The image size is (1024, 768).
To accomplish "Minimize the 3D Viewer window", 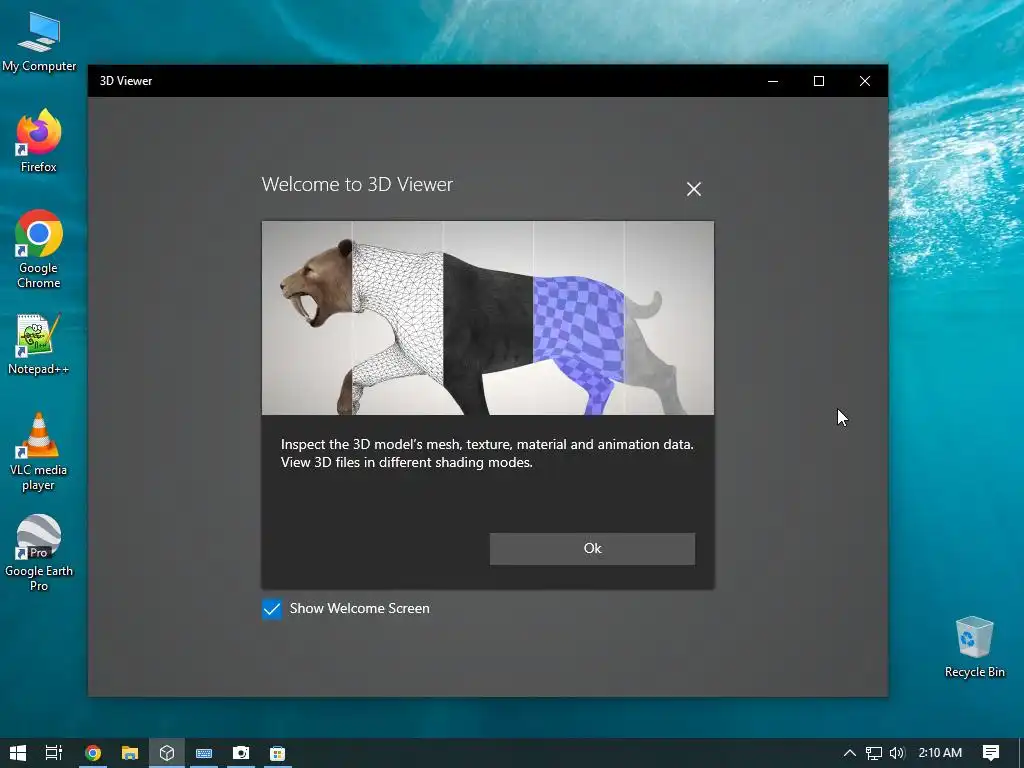I will (x=773, y=81).
